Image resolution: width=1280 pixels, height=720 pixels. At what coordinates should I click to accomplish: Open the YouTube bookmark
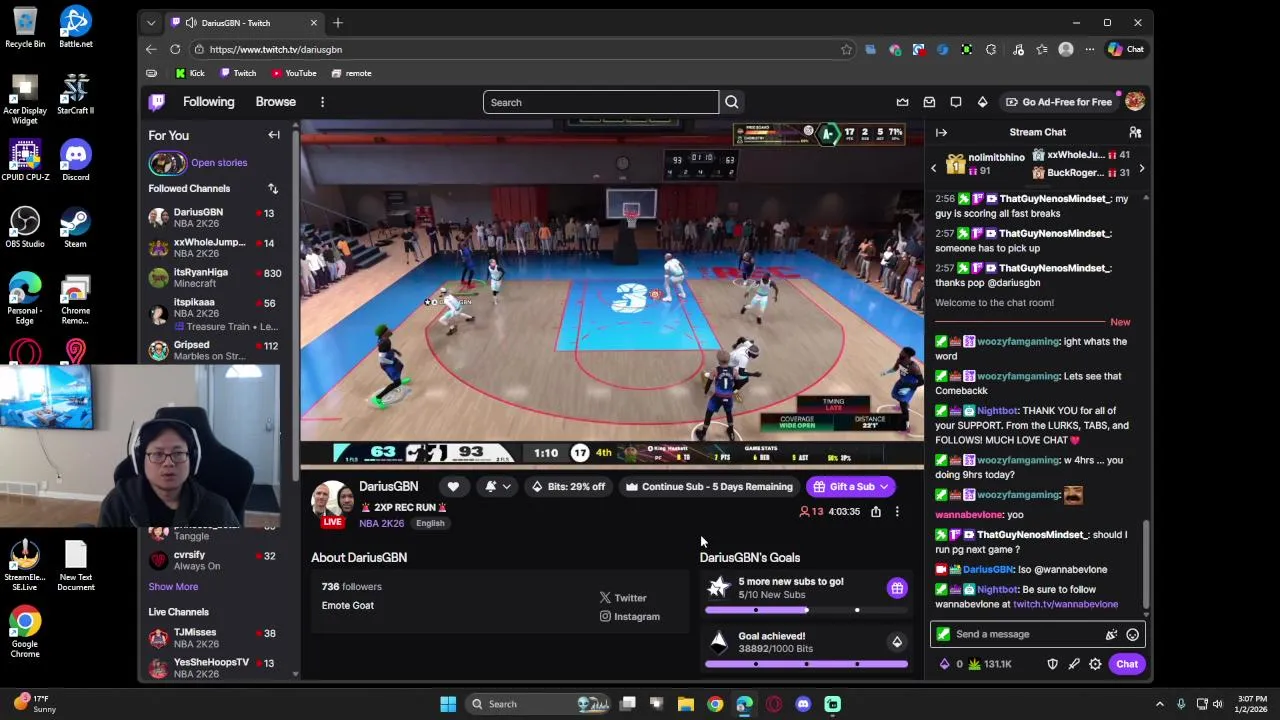tap(294, 73)
